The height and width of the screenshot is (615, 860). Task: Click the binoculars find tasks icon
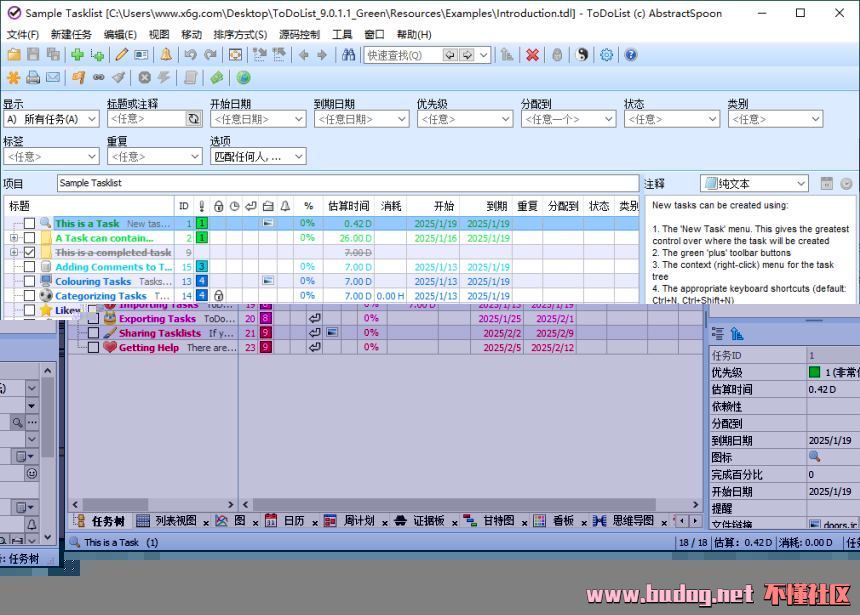[349, 55]
